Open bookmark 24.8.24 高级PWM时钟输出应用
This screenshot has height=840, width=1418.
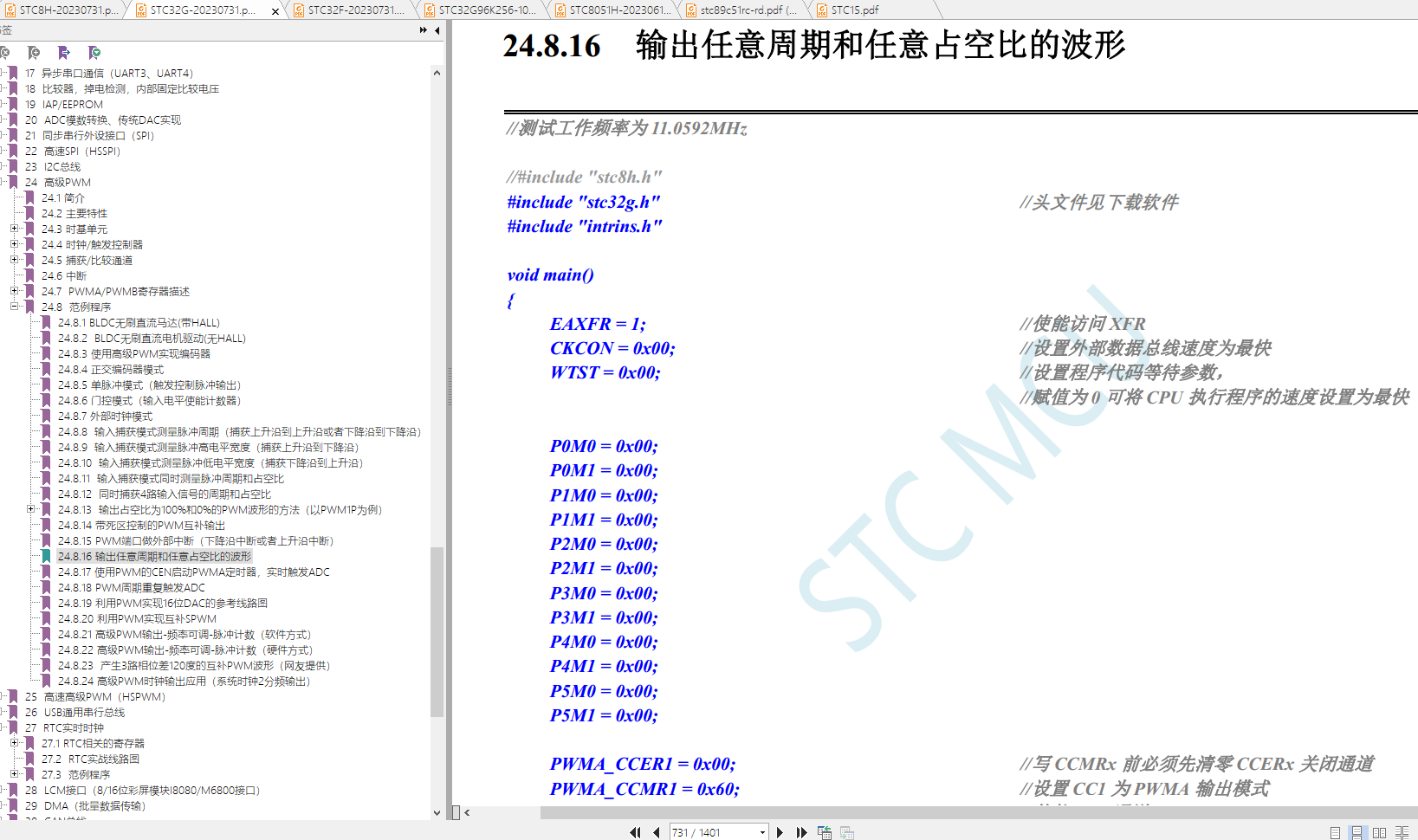[x=184, y=682]
